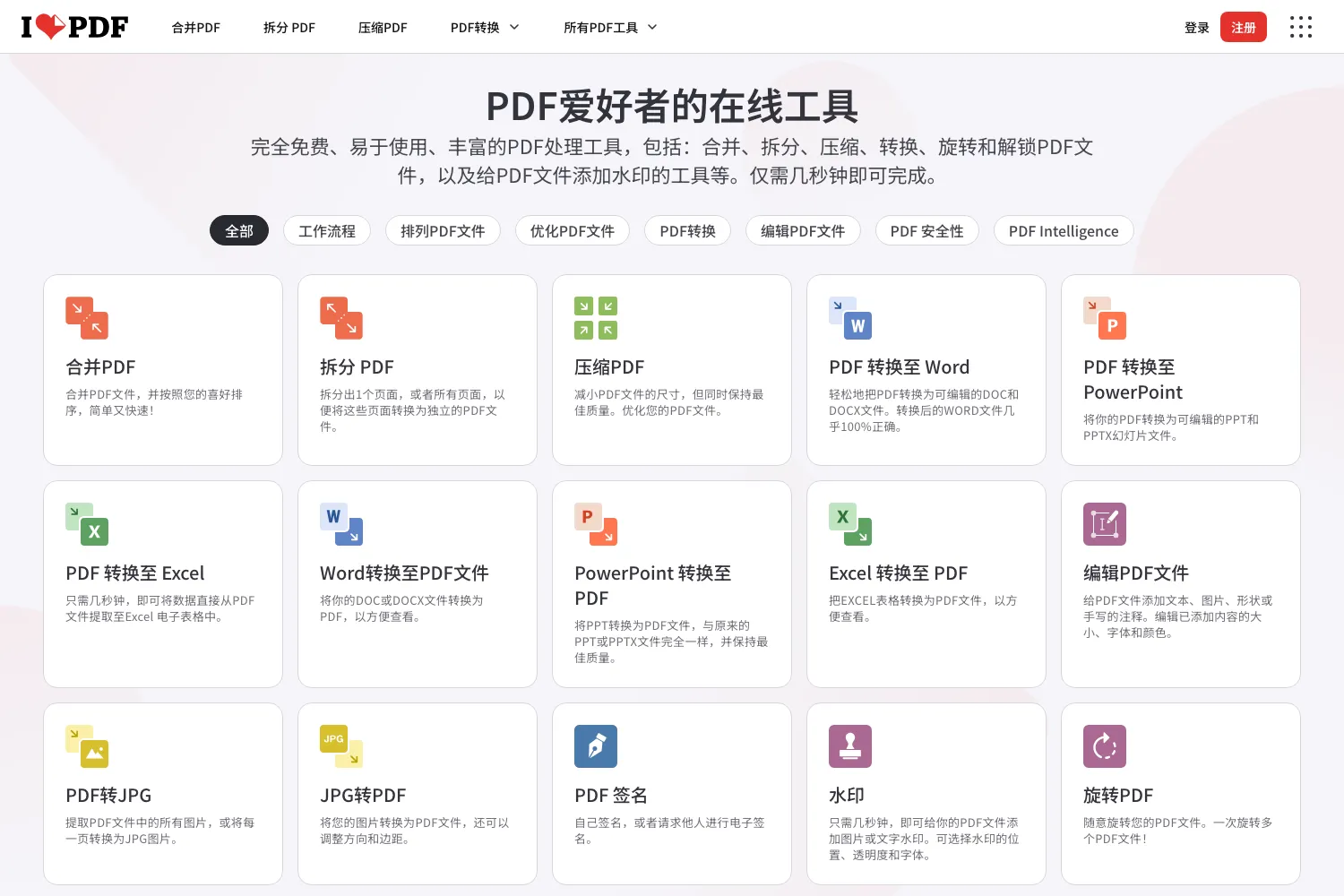Click the PDF 转换至 Word icon

[x=850, y=318]
